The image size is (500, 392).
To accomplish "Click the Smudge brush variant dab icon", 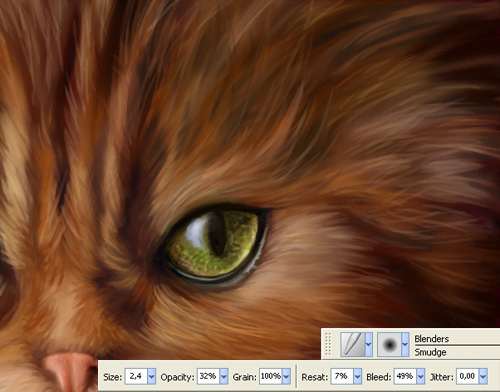I will (x=389, y=344).
